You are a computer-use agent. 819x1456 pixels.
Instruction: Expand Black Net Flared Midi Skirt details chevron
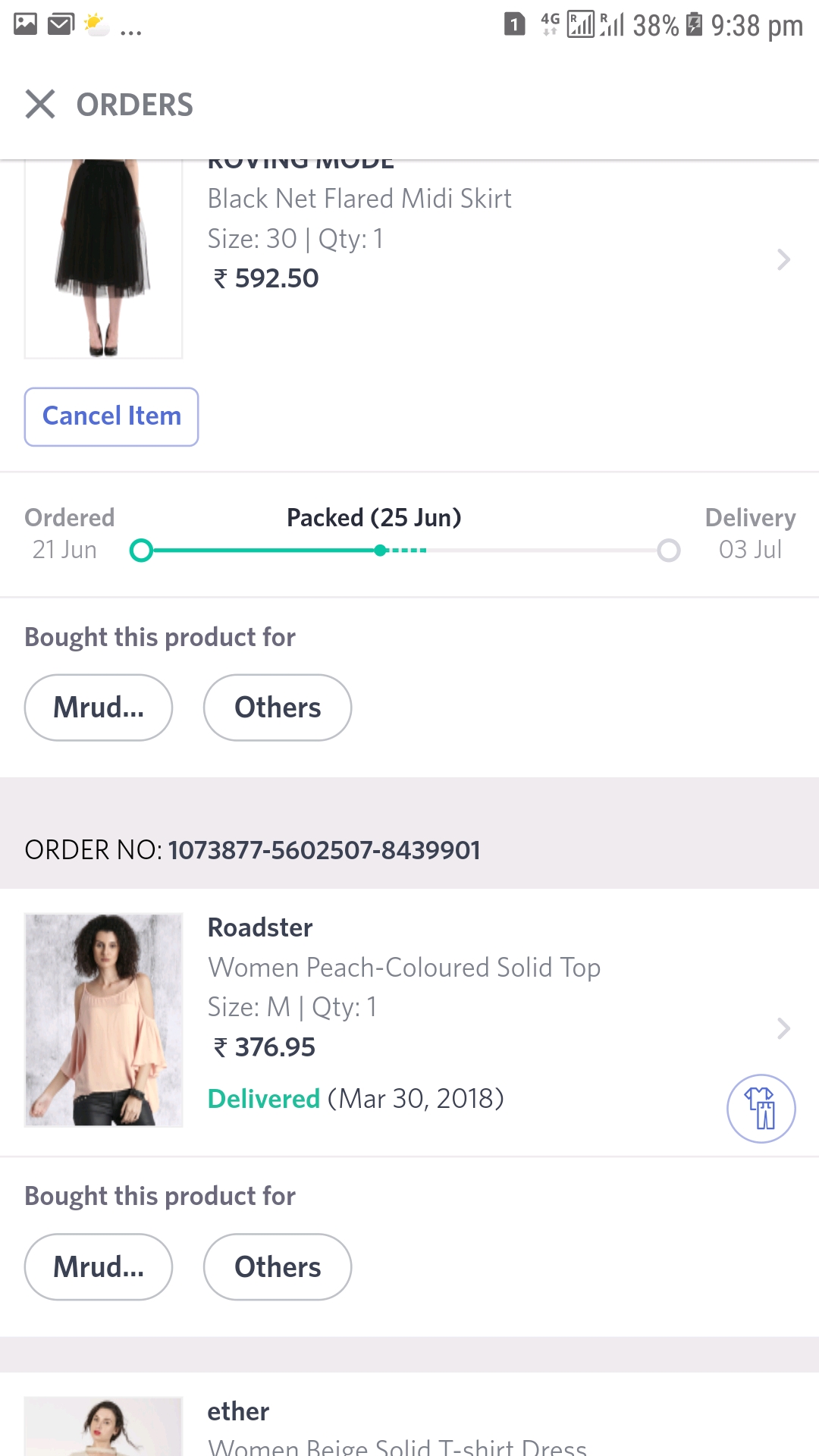783,260
